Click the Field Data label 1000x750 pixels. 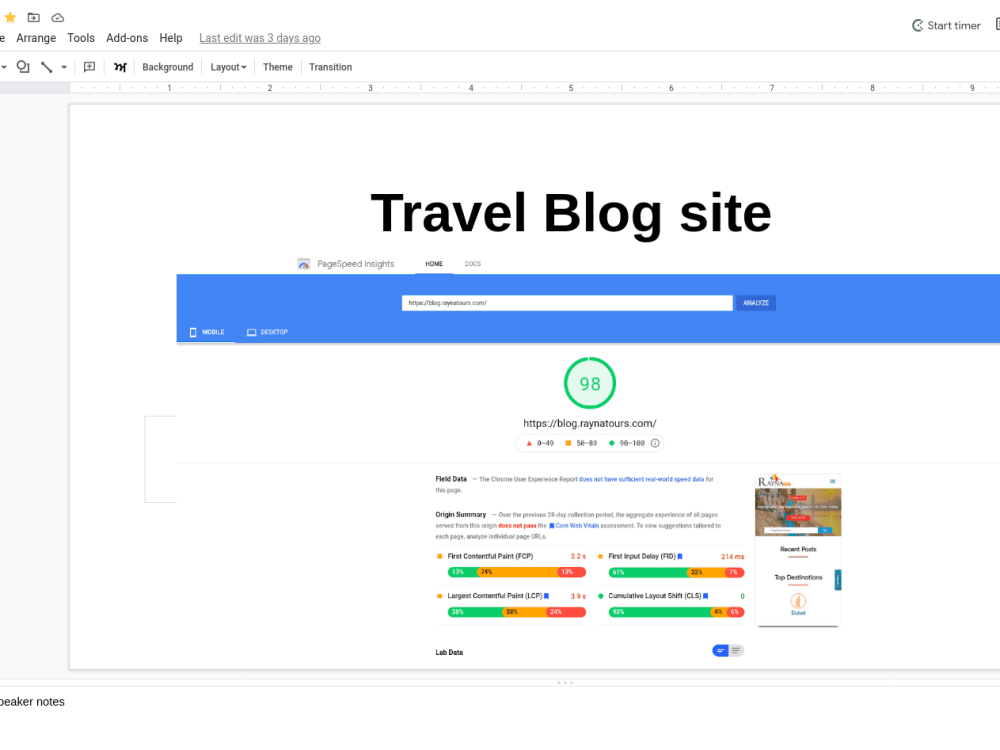[451, 479]
